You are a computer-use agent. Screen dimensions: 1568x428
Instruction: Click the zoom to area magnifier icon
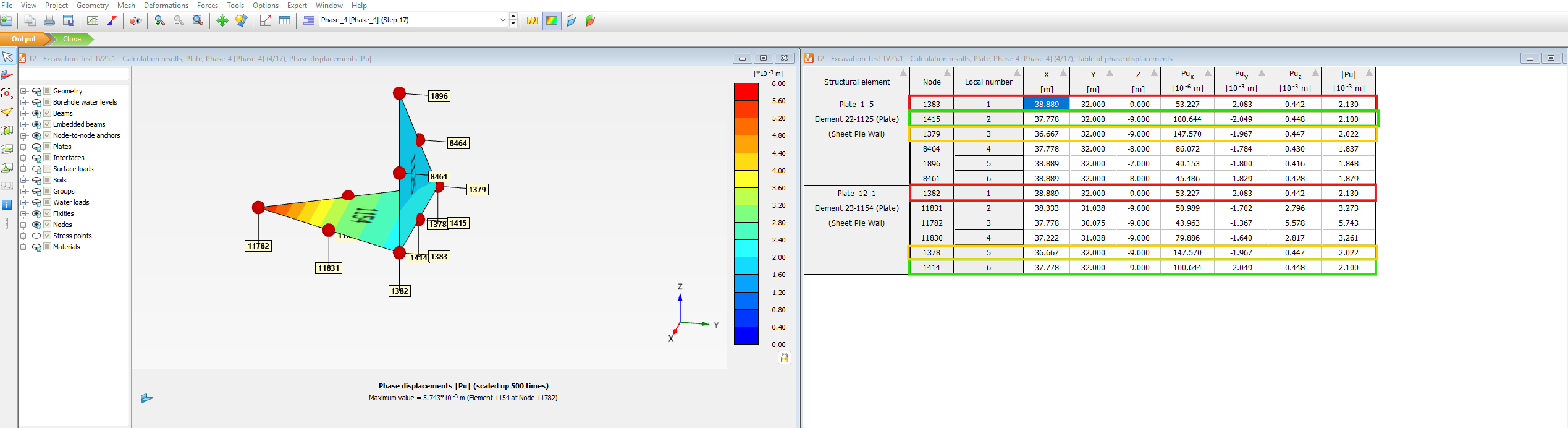pyautogui.click(x=198, y=20)
